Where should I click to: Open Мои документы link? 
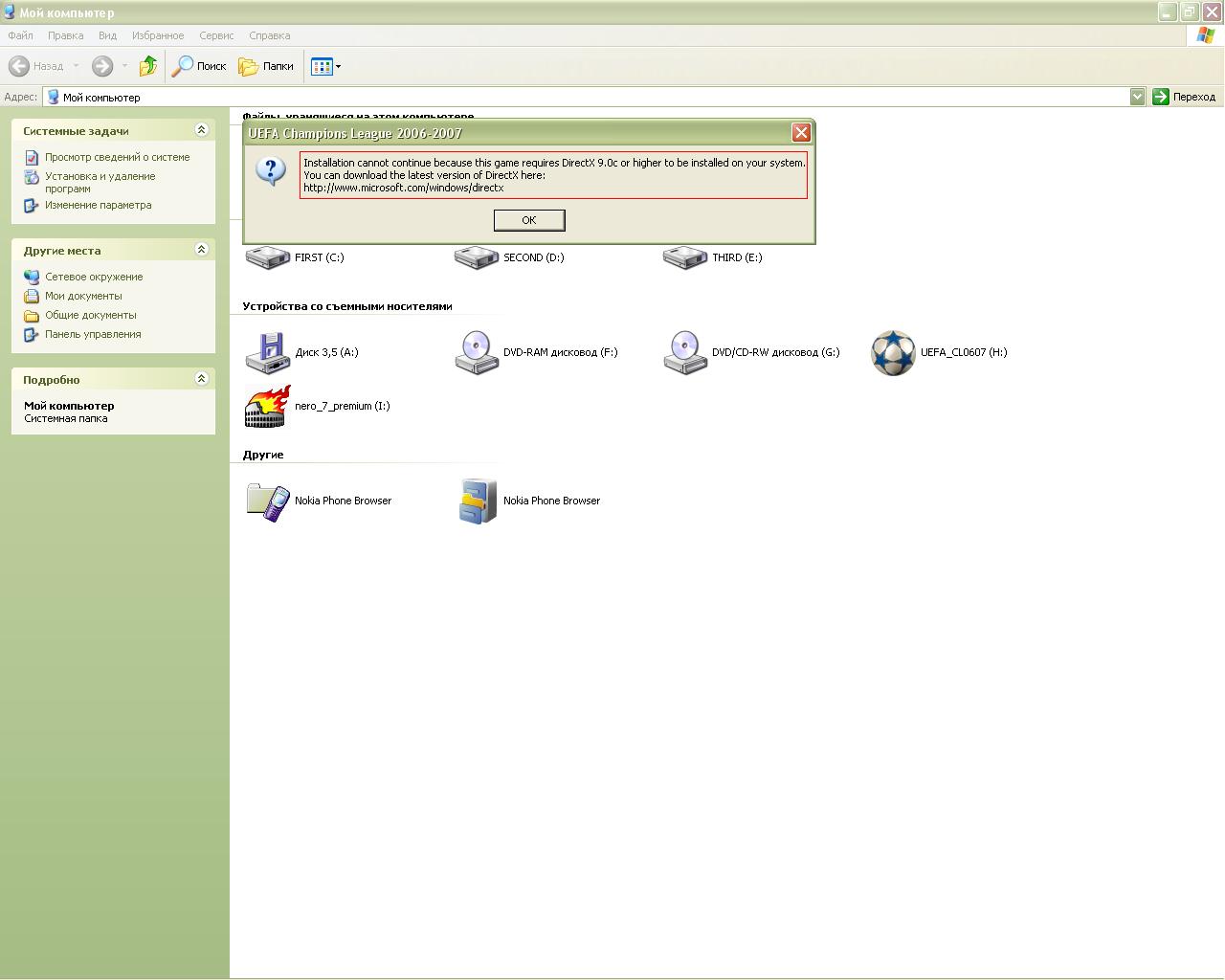pos(83,296)
